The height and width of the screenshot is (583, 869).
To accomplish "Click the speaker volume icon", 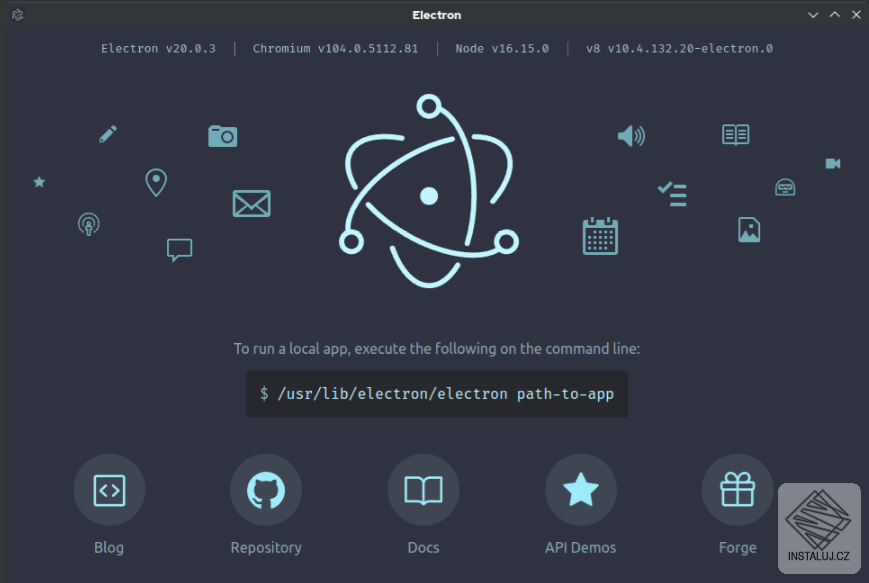I will tap(631, 136).
